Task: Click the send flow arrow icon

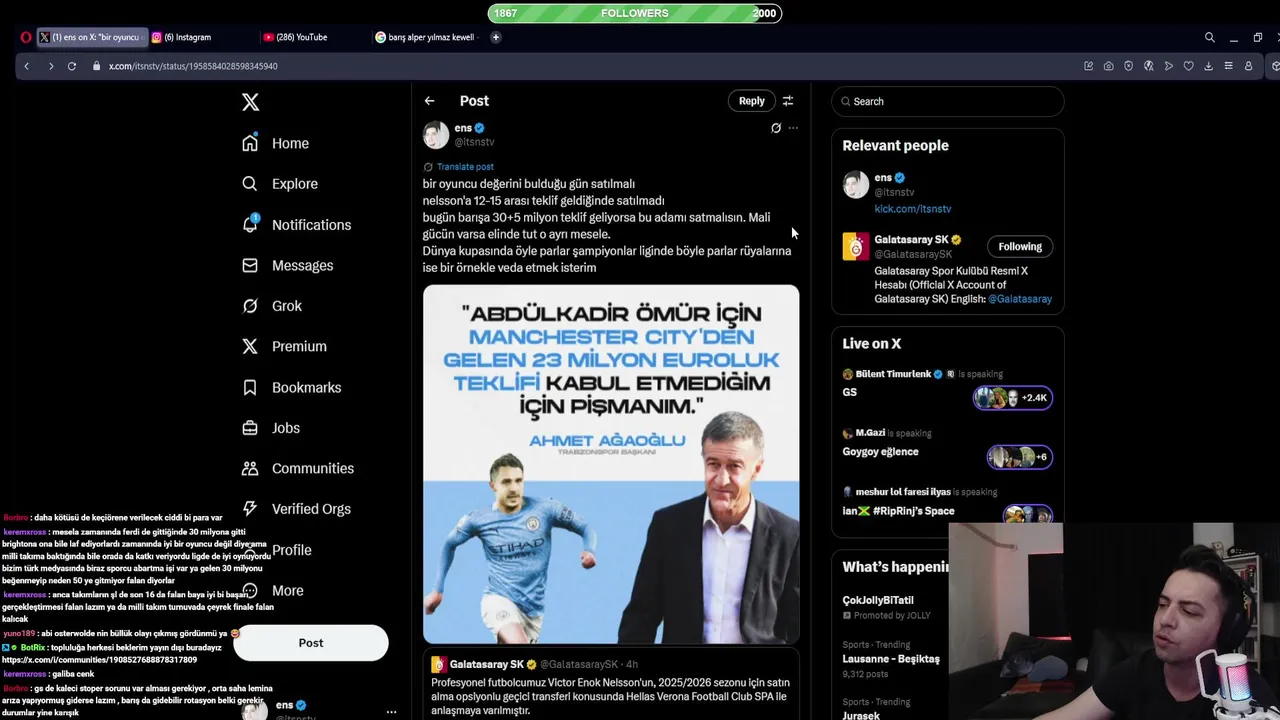Action: (x=1168, y=66)
